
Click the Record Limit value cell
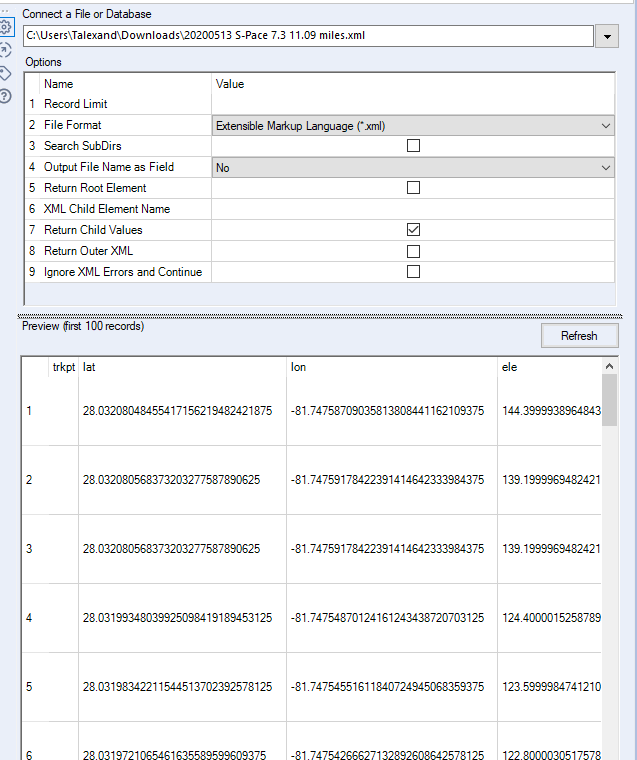coord(413,104)
